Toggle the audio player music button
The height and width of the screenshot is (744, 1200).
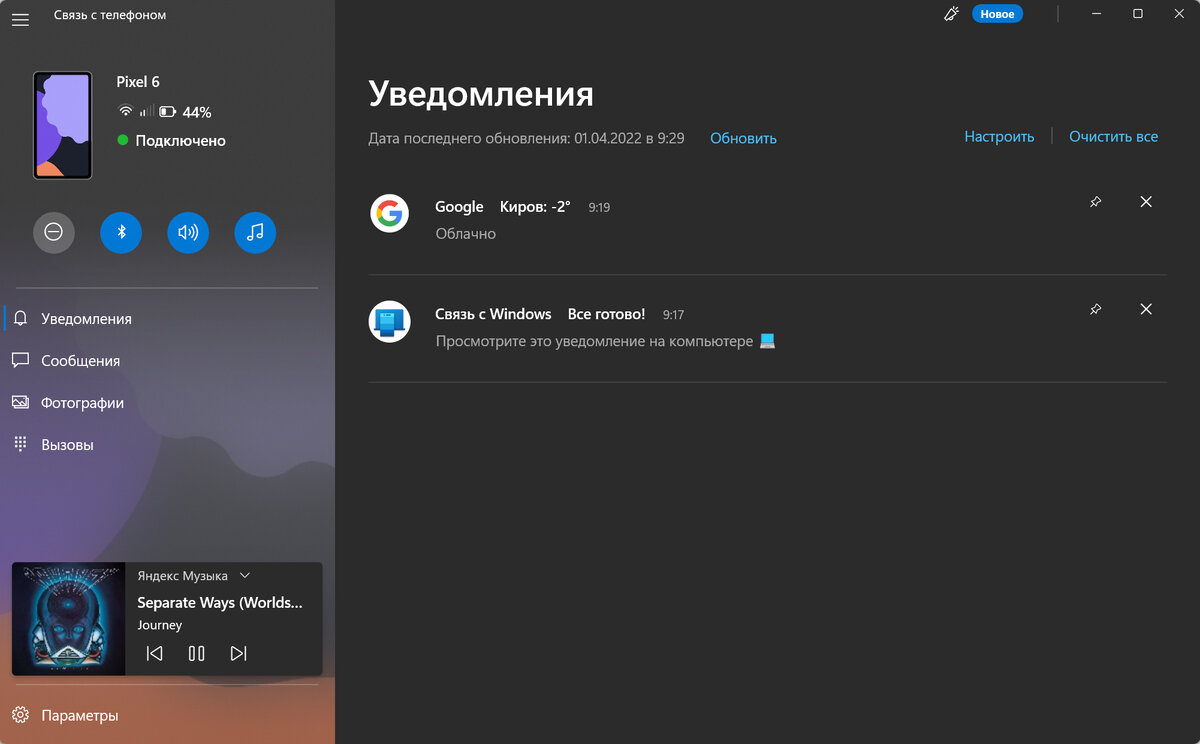click(255, 232)
